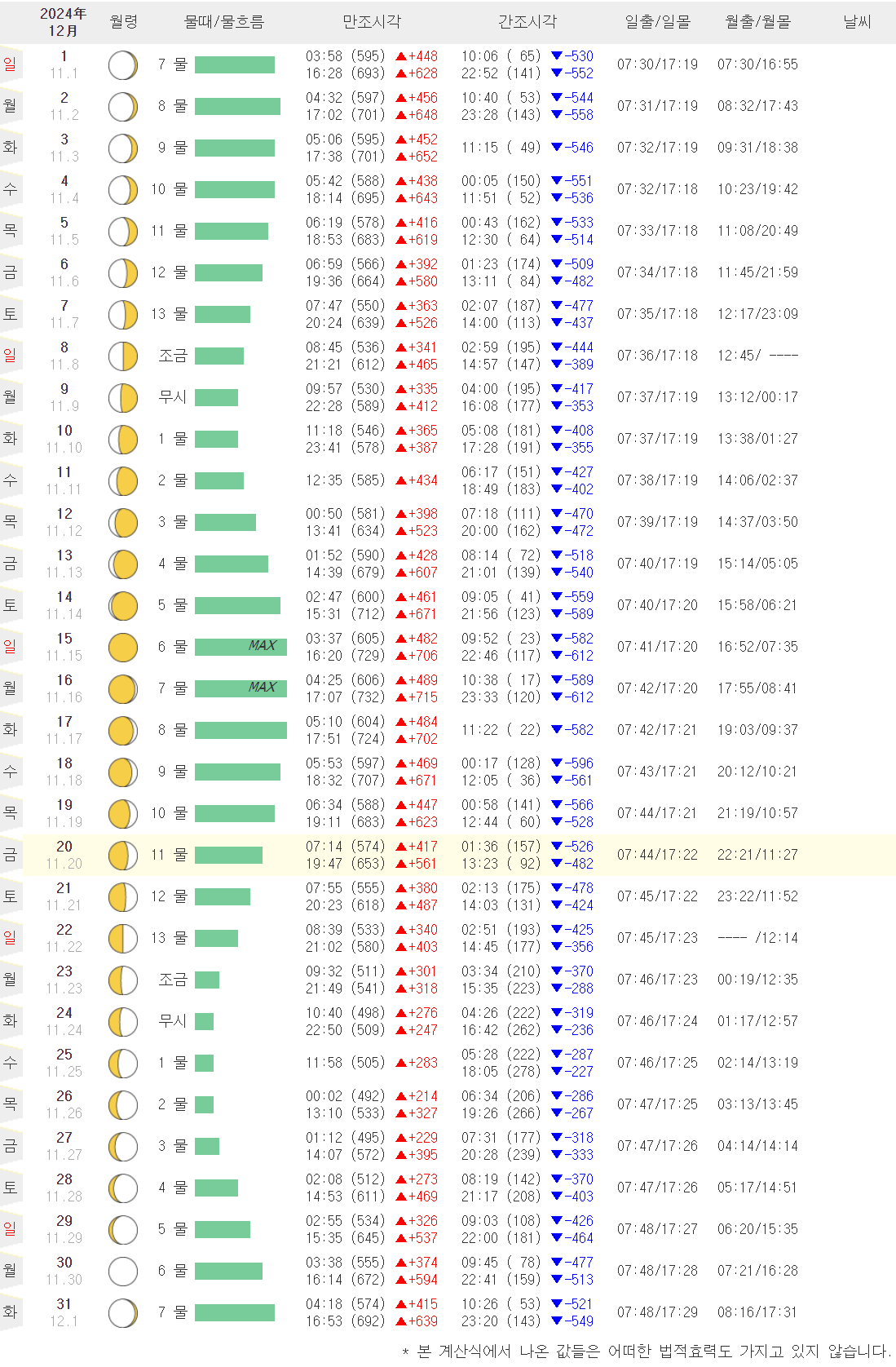The height and width of the screenshot is (1367, 896).
Task: Click the high tide time 17:07 (732)
Action: pos(345,697)
